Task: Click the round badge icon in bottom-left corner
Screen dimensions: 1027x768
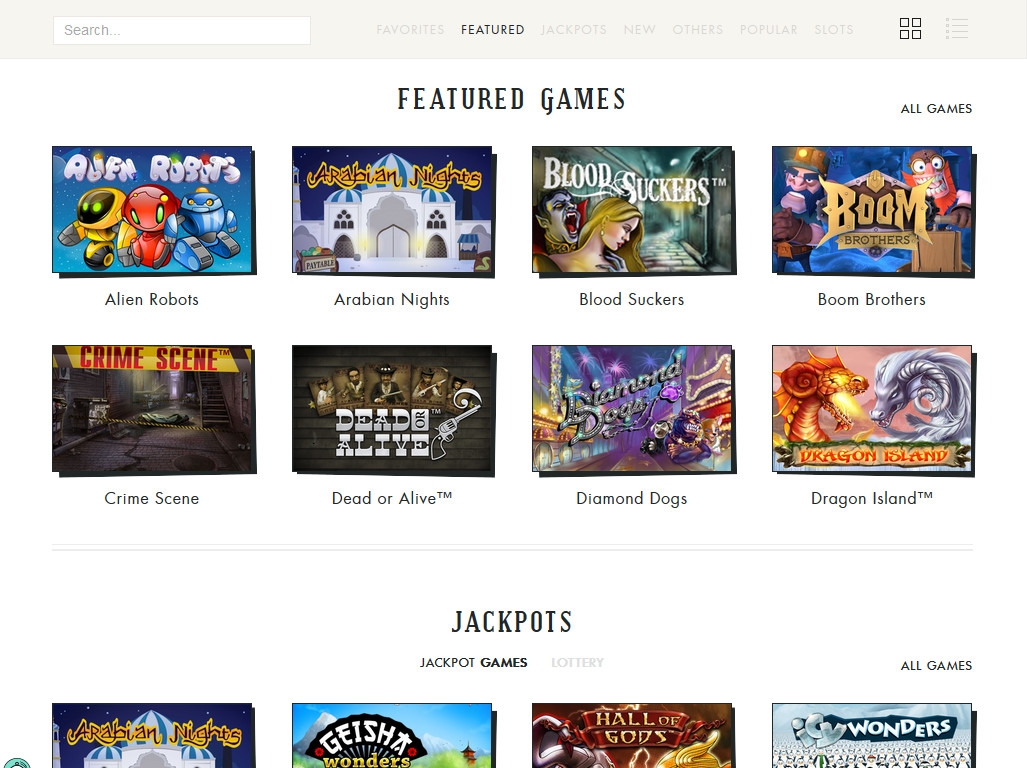Action: tap(15, 762)
